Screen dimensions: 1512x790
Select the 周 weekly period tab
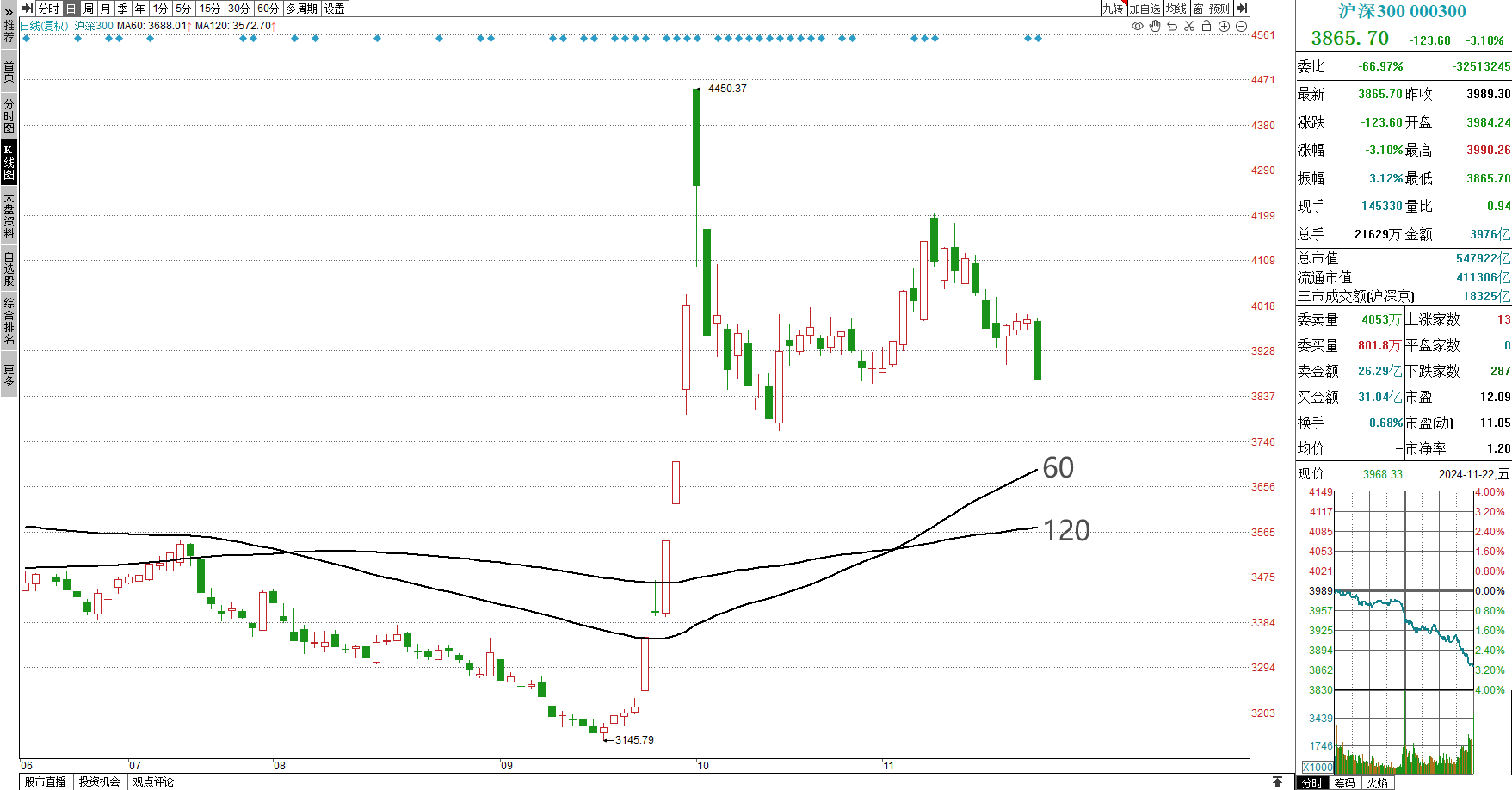89,9
